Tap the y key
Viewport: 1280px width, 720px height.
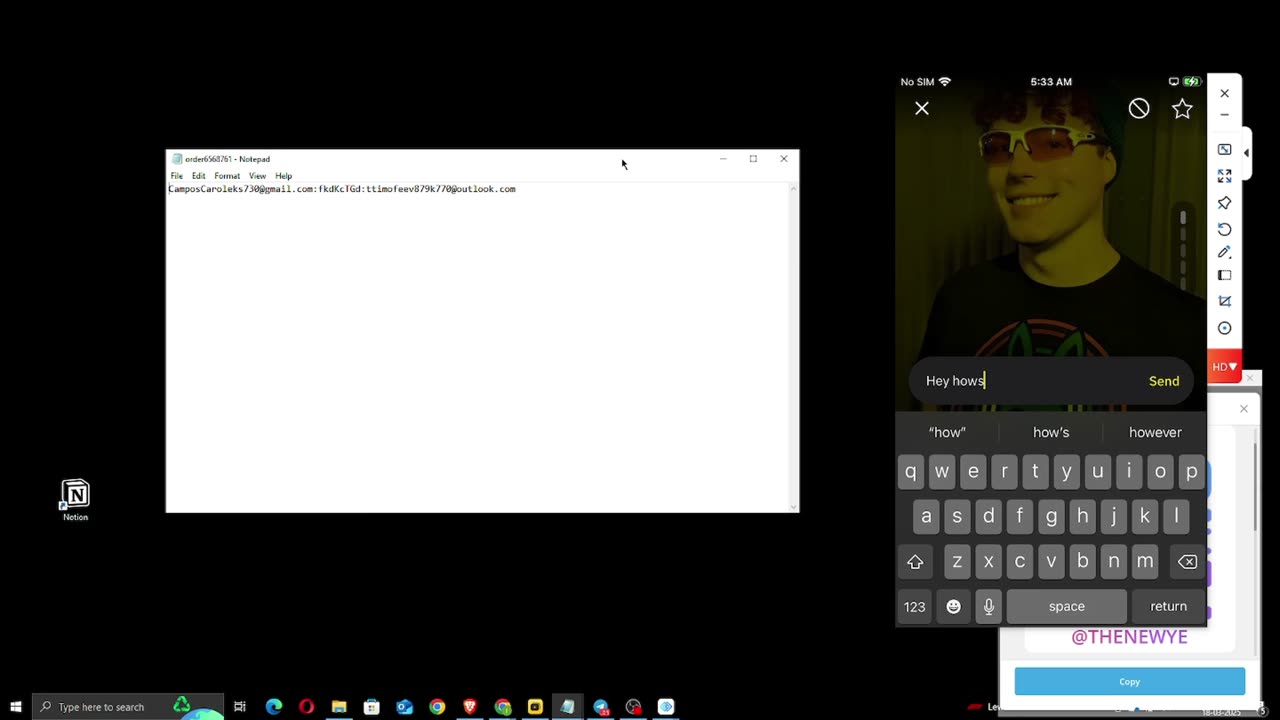pyautogui.click(x=1066, y=472)
